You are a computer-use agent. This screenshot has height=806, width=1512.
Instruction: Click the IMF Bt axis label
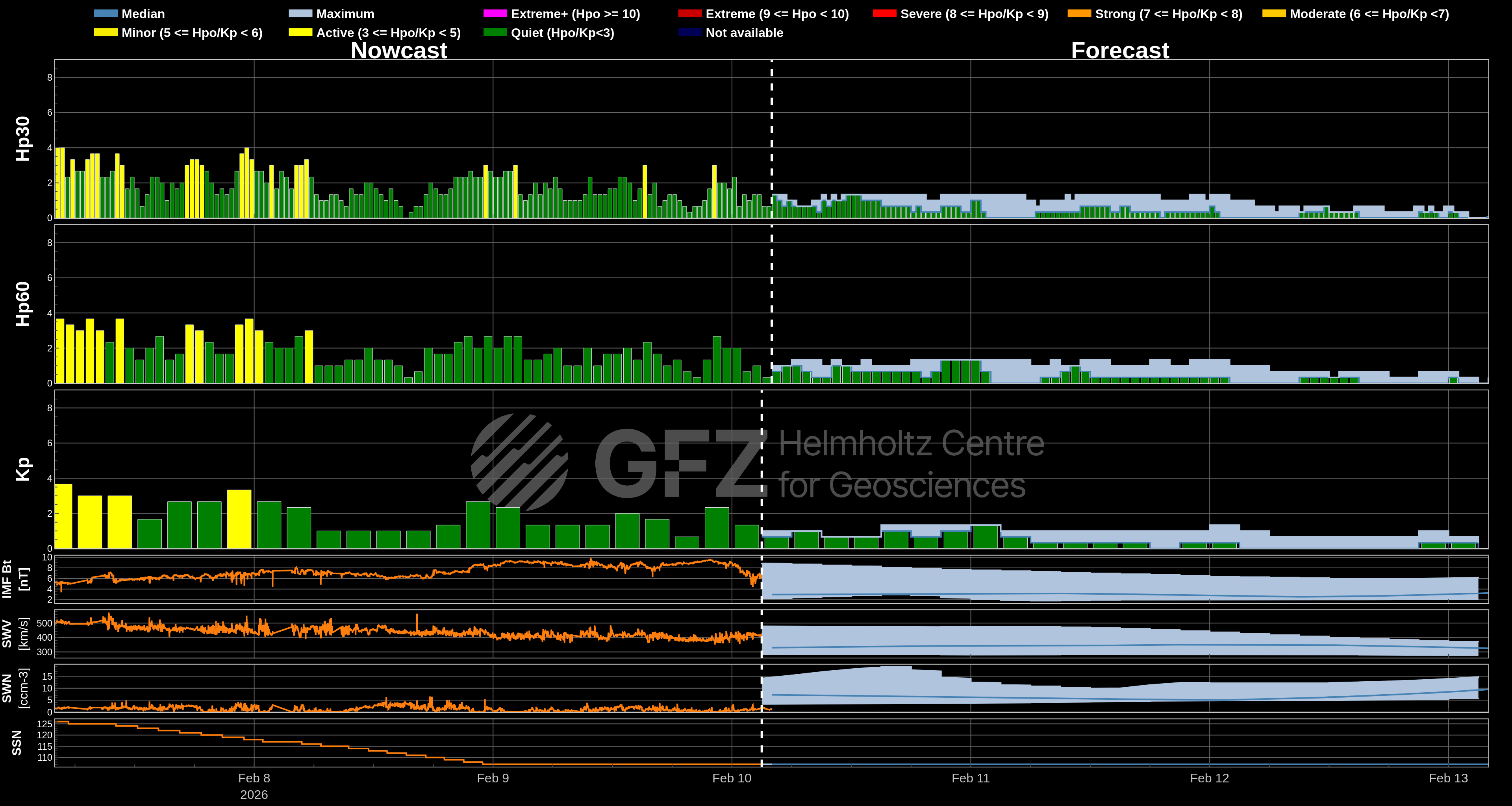pos(7,579)
